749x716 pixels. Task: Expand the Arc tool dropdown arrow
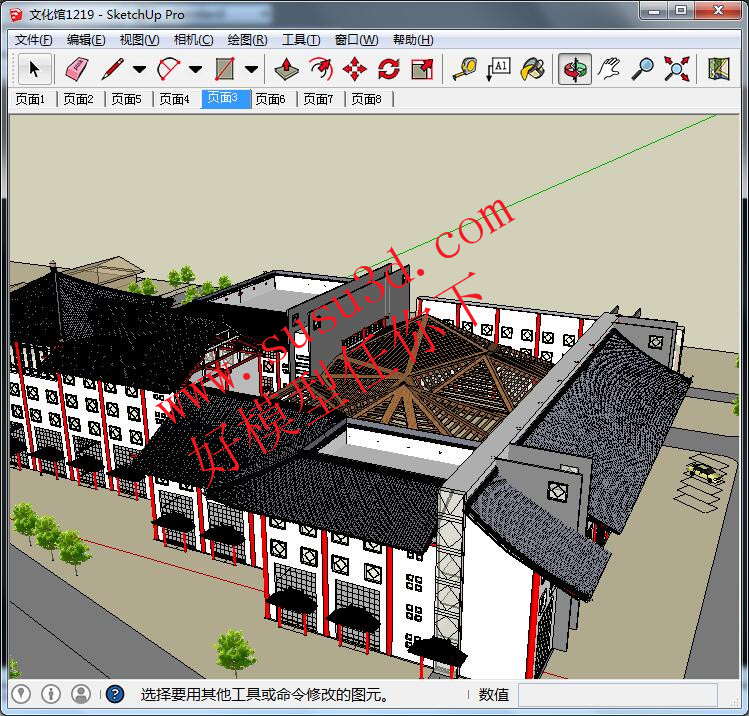195,70
